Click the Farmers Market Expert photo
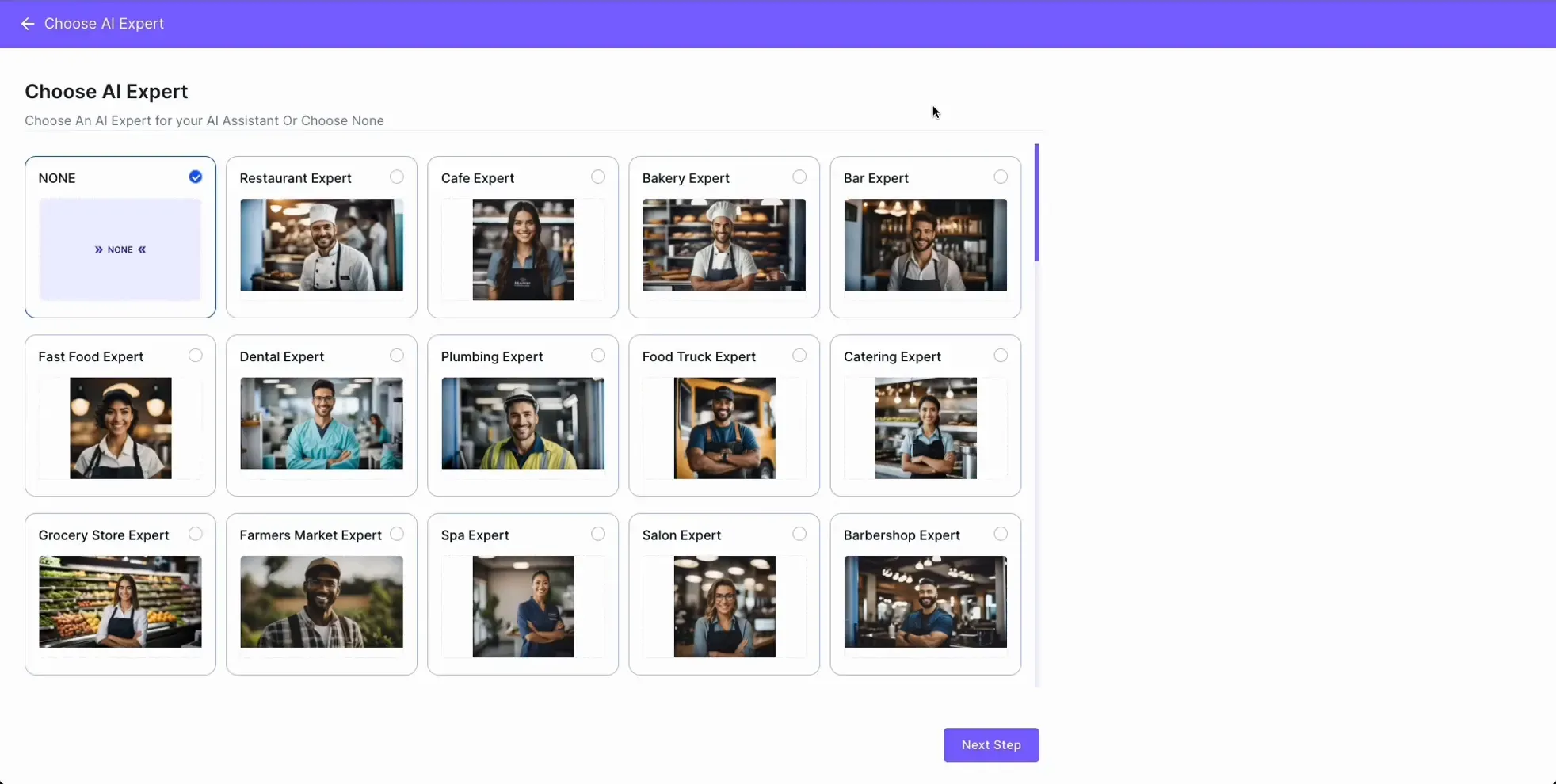The width and height of the screenshot is (1556, 784). [x=322, y=602]
